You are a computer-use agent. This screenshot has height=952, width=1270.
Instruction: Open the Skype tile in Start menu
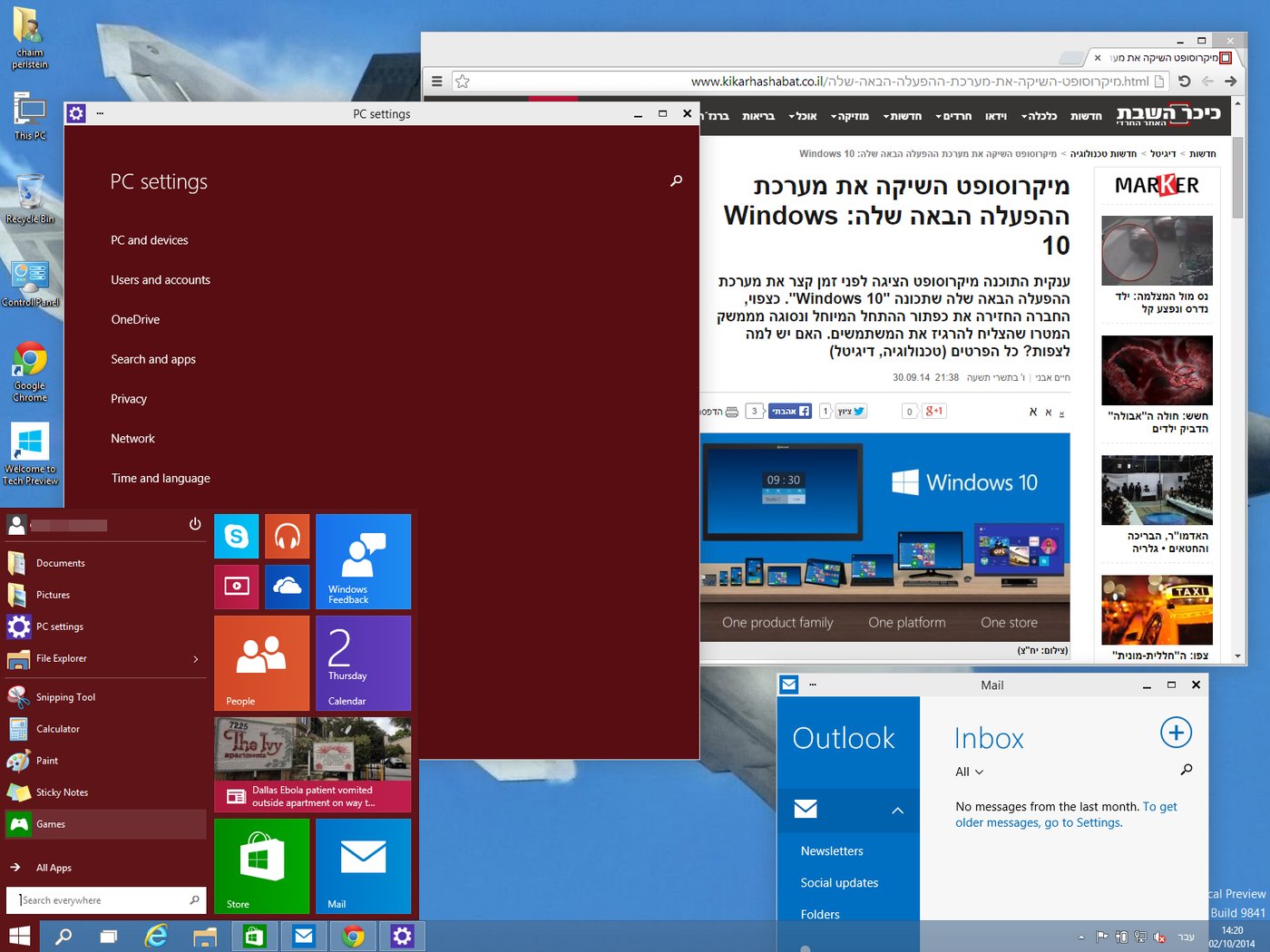[x=236, y=536]
